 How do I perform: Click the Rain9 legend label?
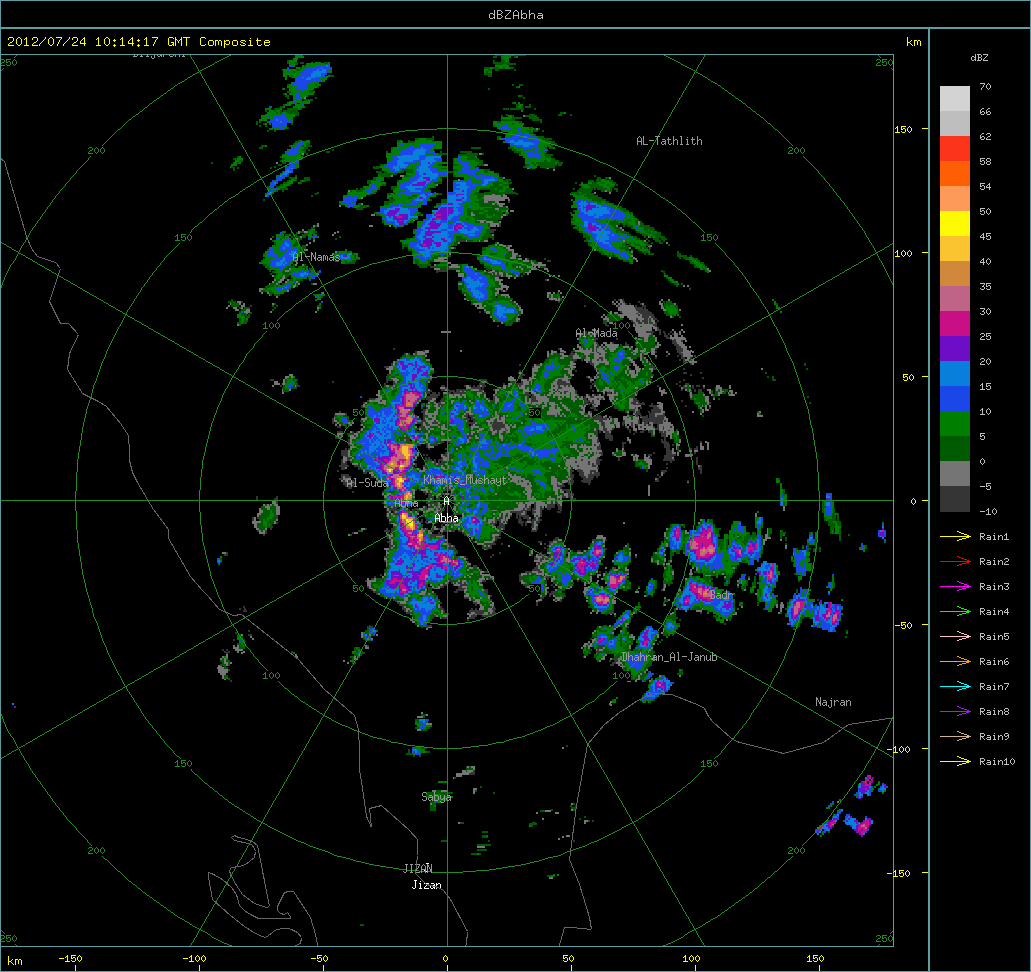click(x=994, y=737)
